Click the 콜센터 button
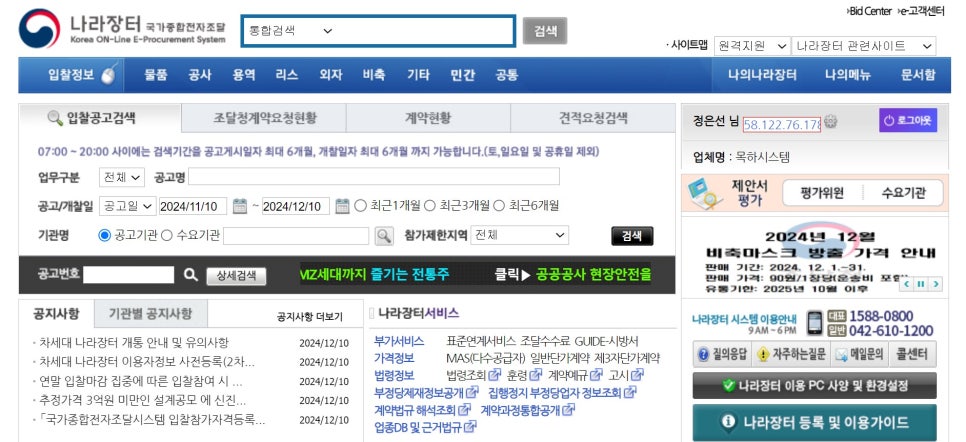This screenshot has height=442, width=966. 913,354
